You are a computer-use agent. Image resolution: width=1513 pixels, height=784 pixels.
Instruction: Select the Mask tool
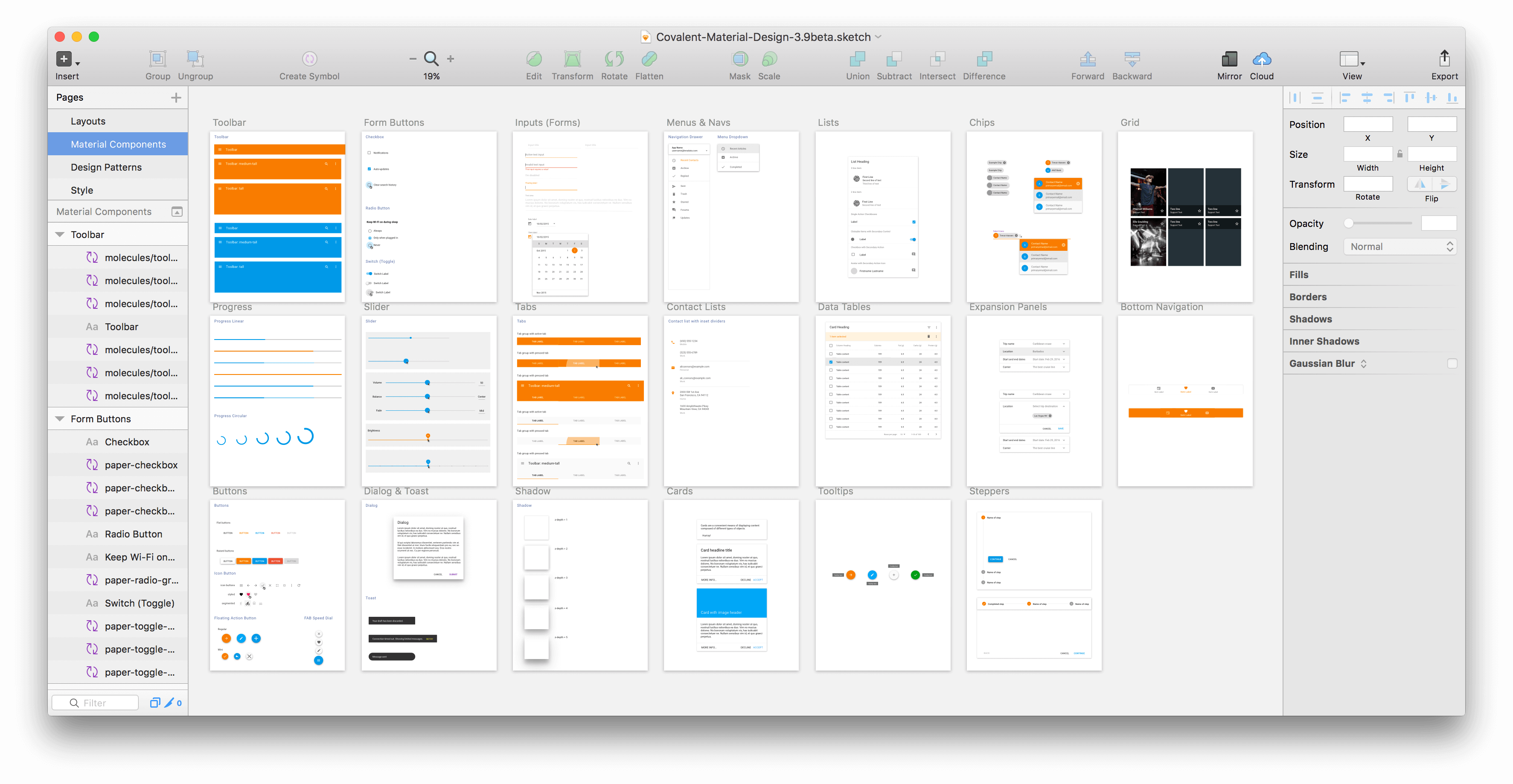click(739, 64)
